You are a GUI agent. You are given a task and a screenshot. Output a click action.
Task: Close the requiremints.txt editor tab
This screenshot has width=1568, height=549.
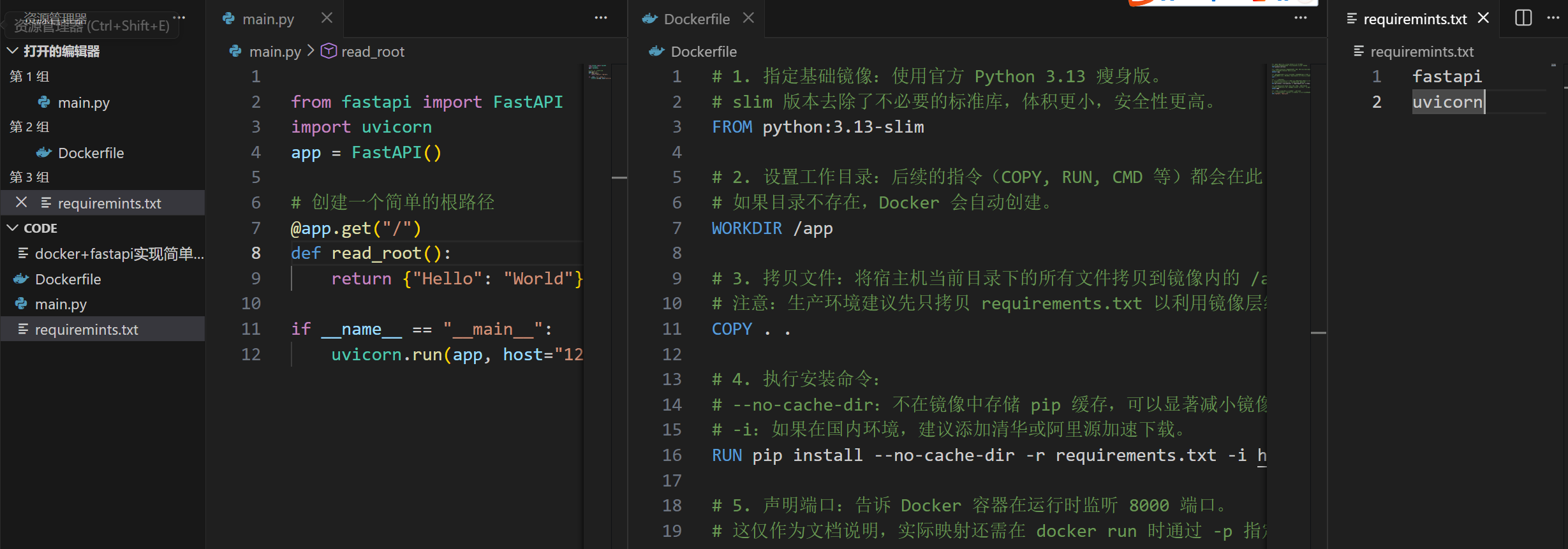(1484, 18)
